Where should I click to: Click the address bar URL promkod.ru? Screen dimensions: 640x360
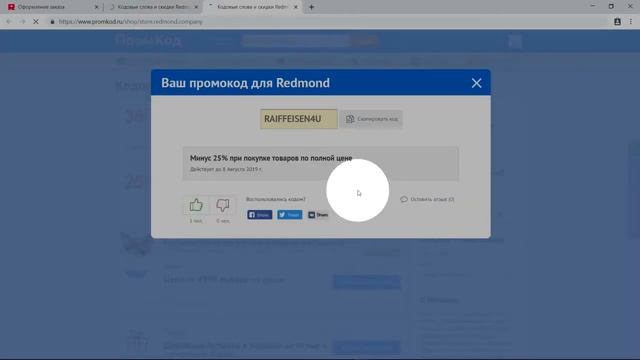coord(131,22)
